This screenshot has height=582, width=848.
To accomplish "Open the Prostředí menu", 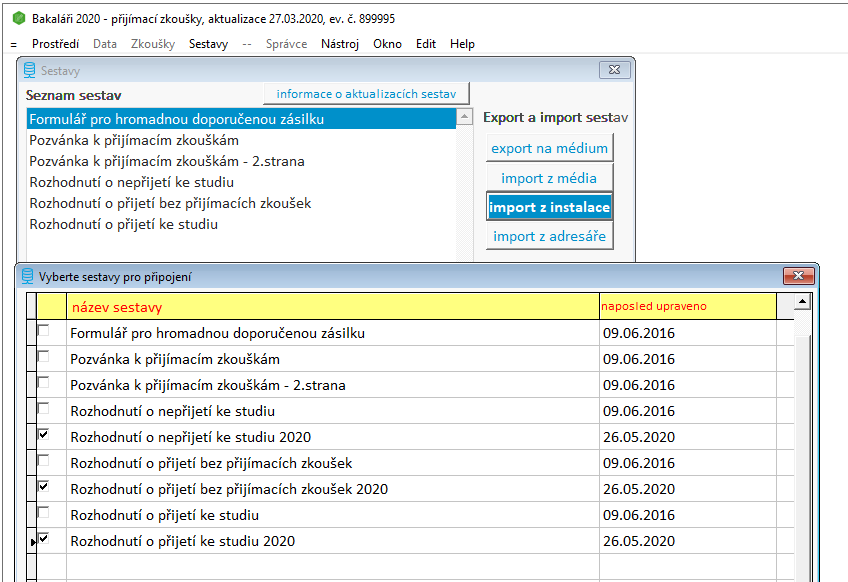I will click(55, 44).
